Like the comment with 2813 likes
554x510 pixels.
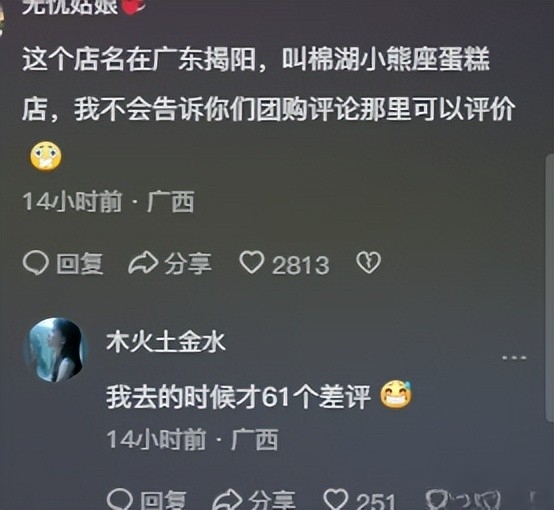[252, 263]
